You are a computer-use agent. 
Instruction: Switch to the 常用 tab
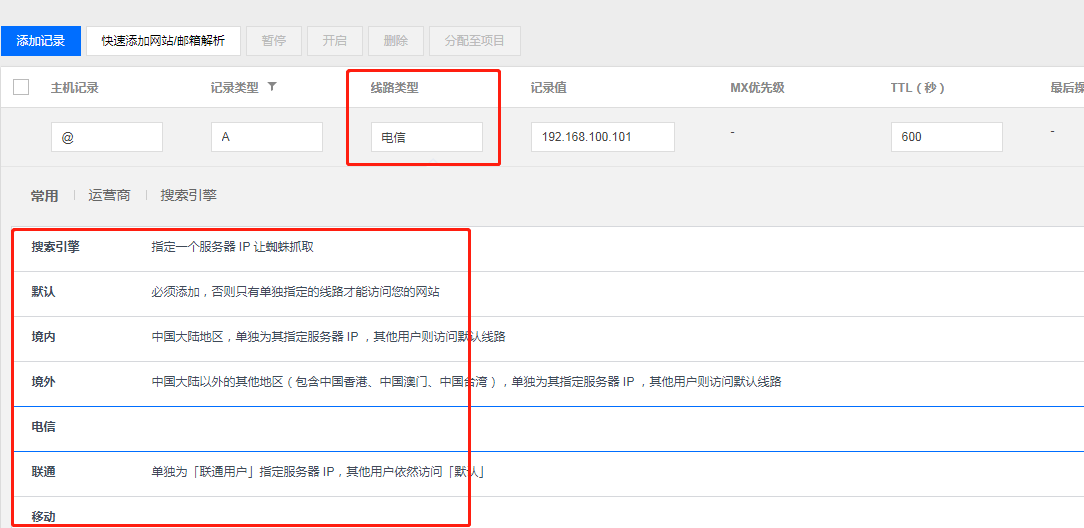(x=44, y=196)
